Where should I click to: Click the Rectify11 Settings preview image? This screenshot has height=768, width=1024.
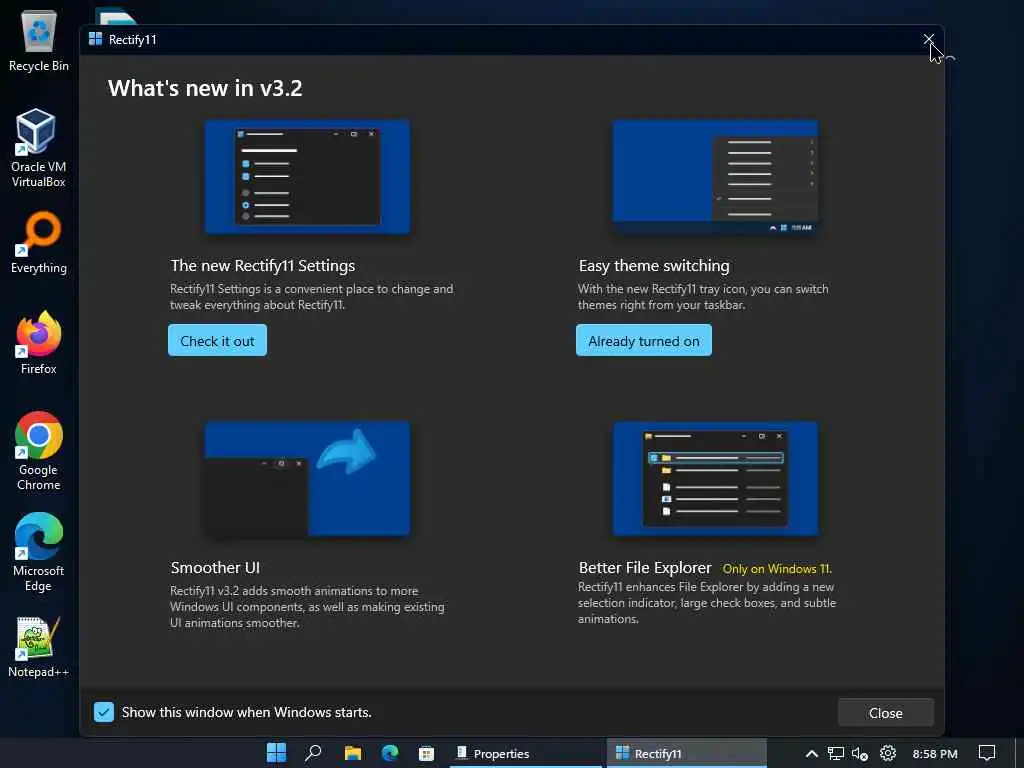[x=308, y=177]
